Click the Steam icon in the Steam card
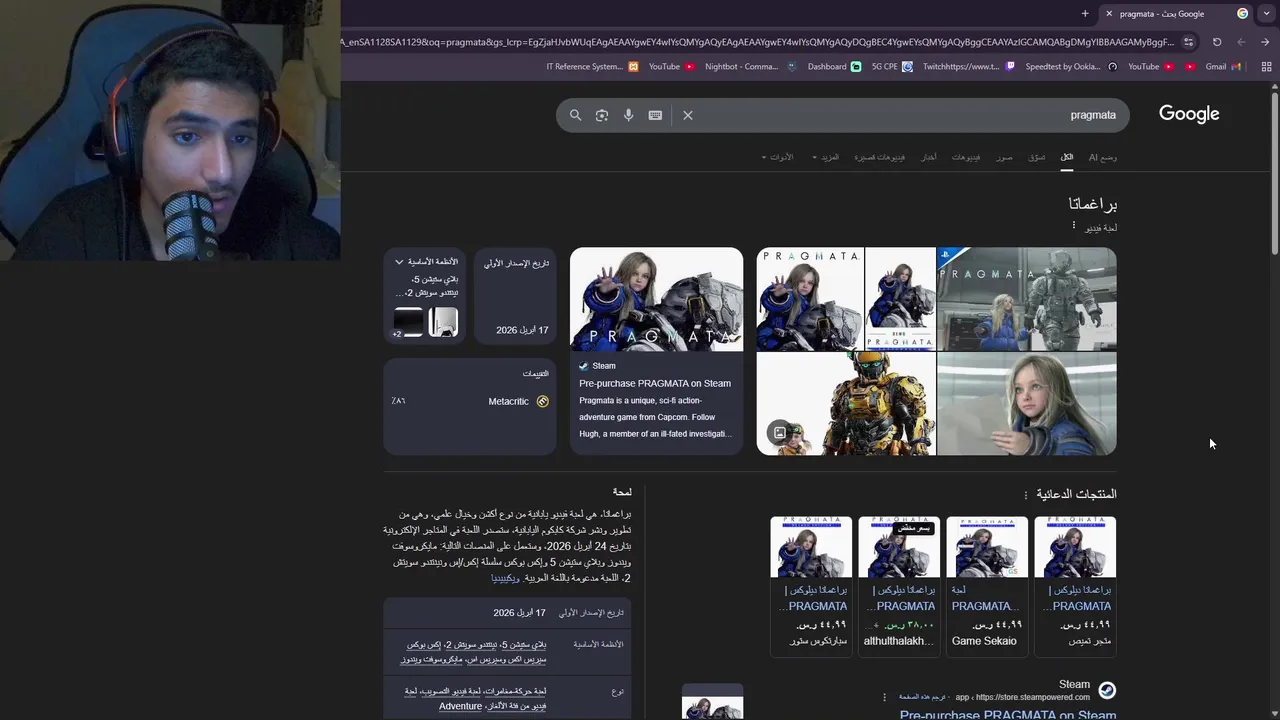The image size is (1280, 720). click(x=583, y=366)
